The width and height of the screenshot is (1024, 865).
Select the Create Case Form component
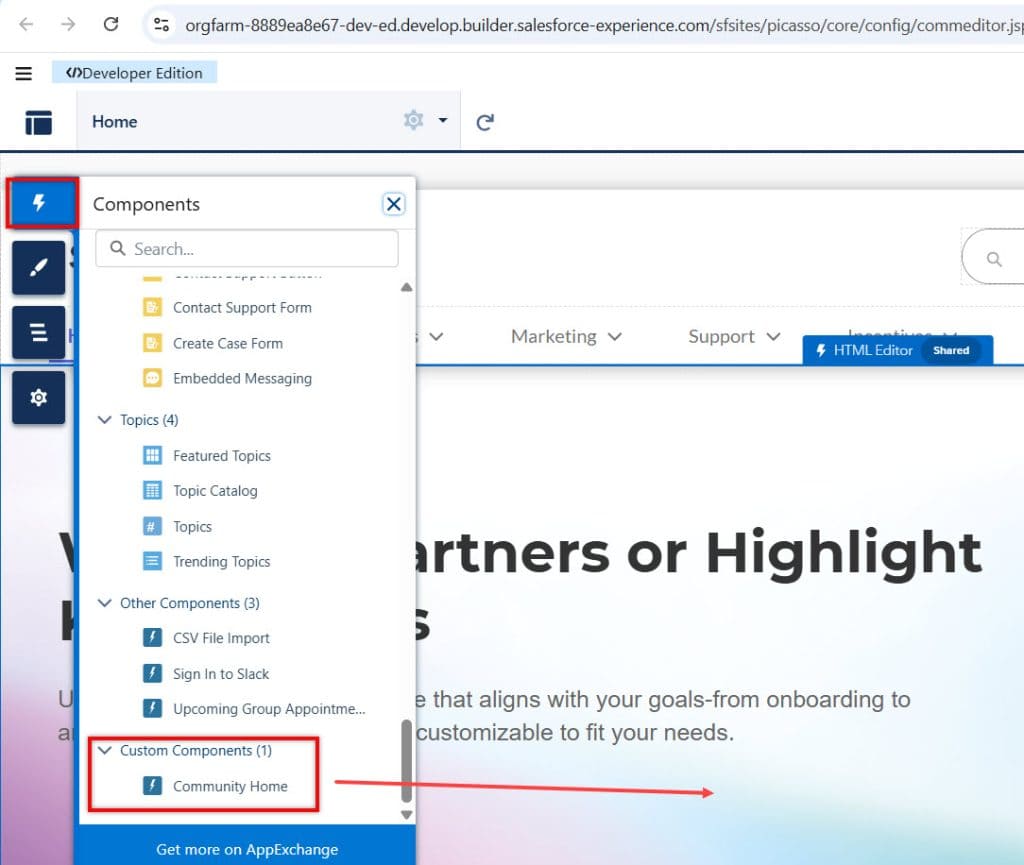228,343
